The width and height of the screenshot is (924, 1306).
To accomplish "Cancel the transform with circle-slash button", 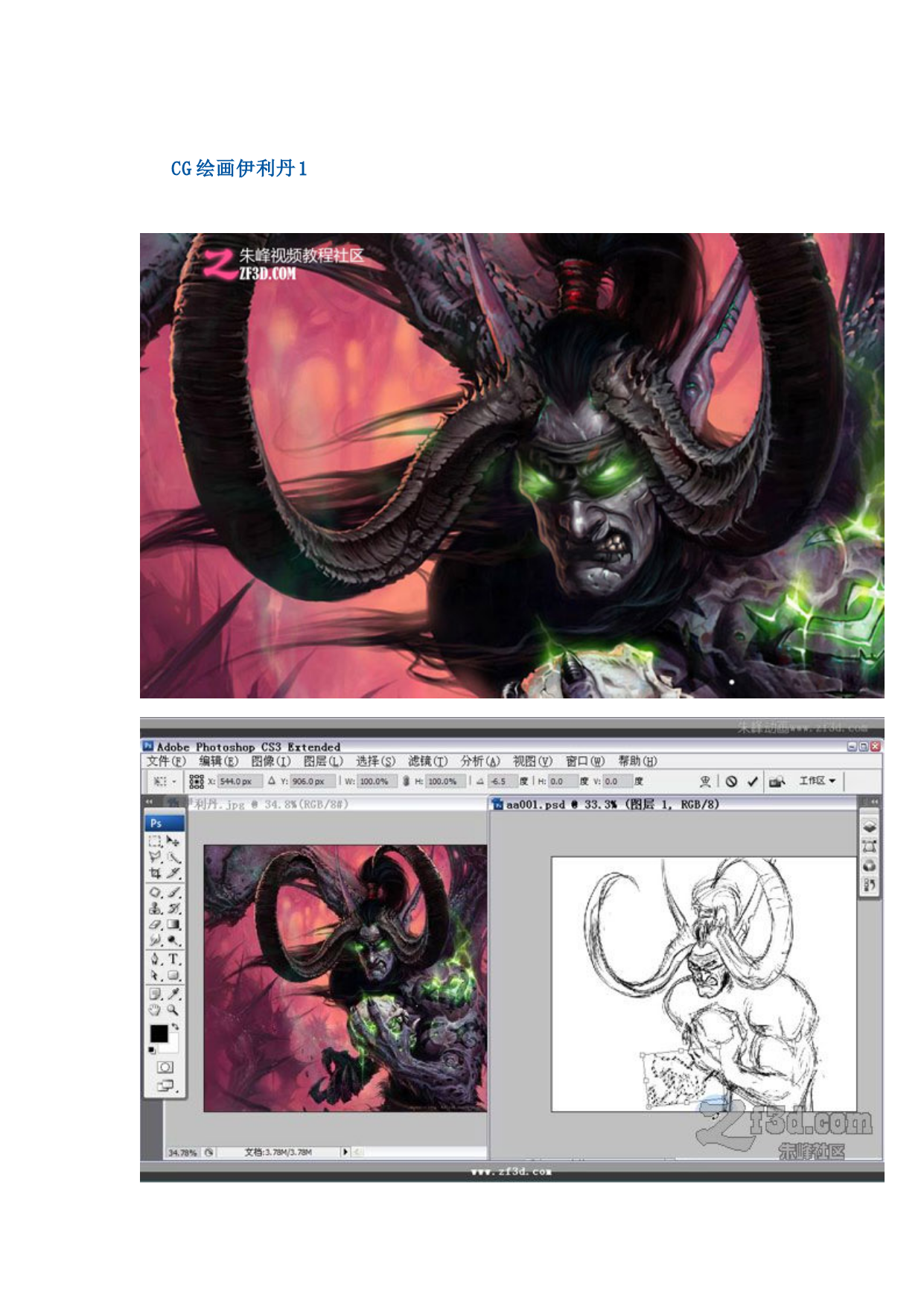I will click(731, 781).
